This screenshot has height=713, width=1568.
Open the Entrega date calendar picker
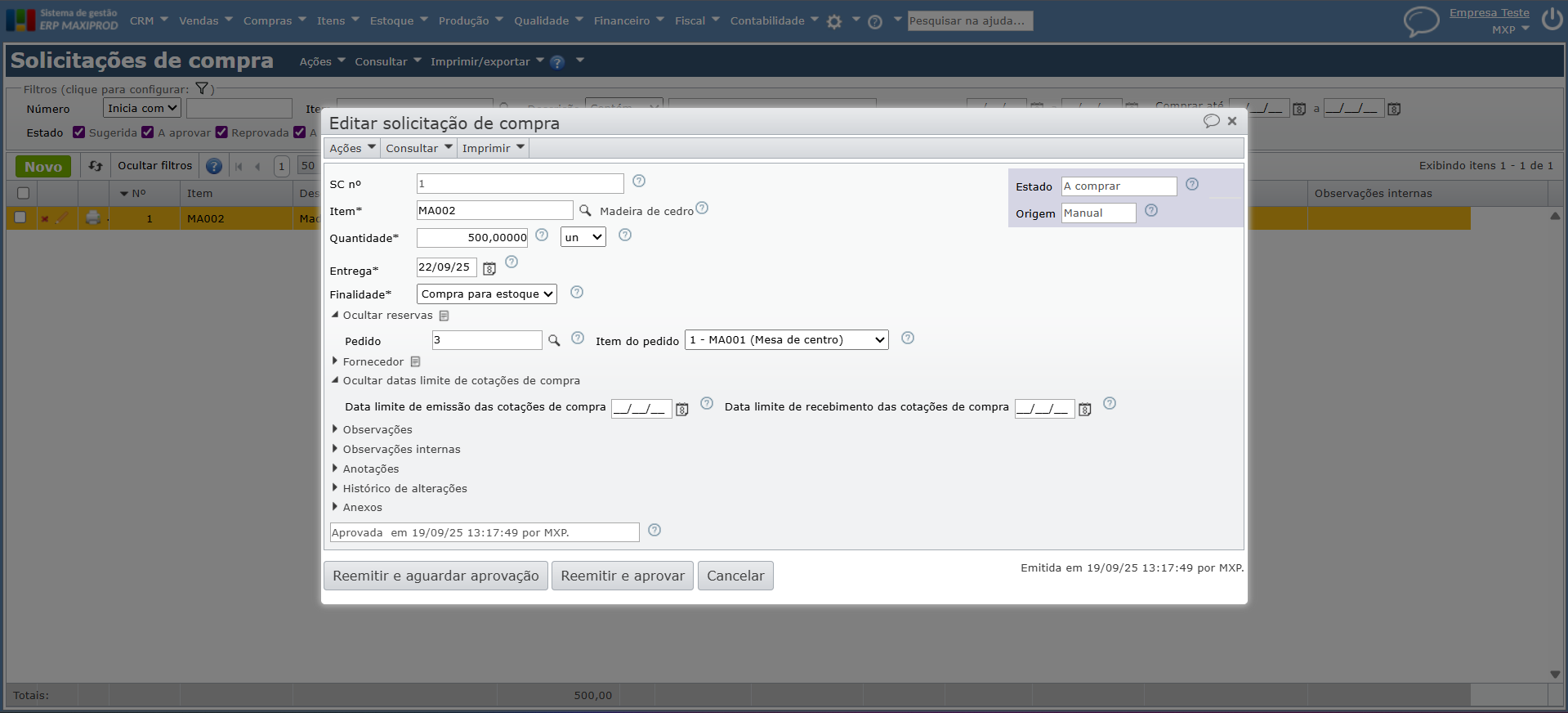pos(489,268)
